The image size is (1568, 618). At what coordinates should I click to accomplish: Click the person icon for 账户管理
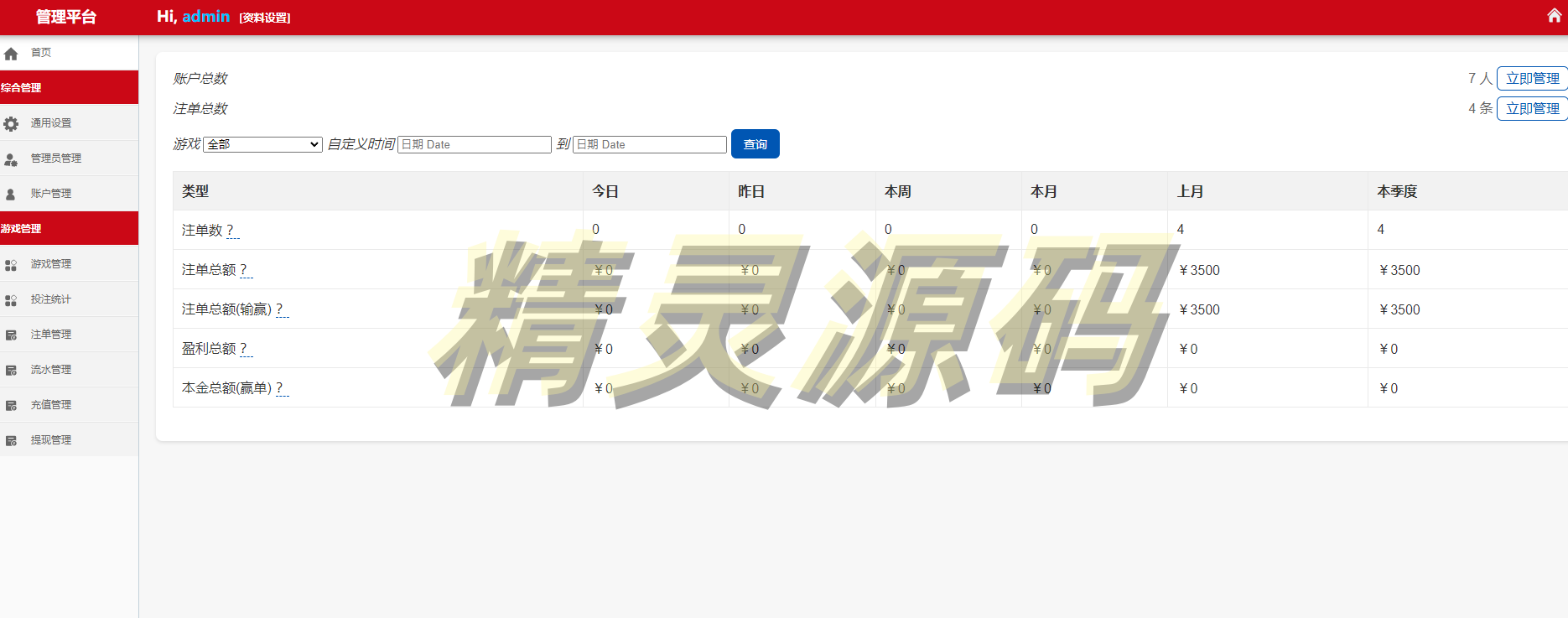[11, 195]
